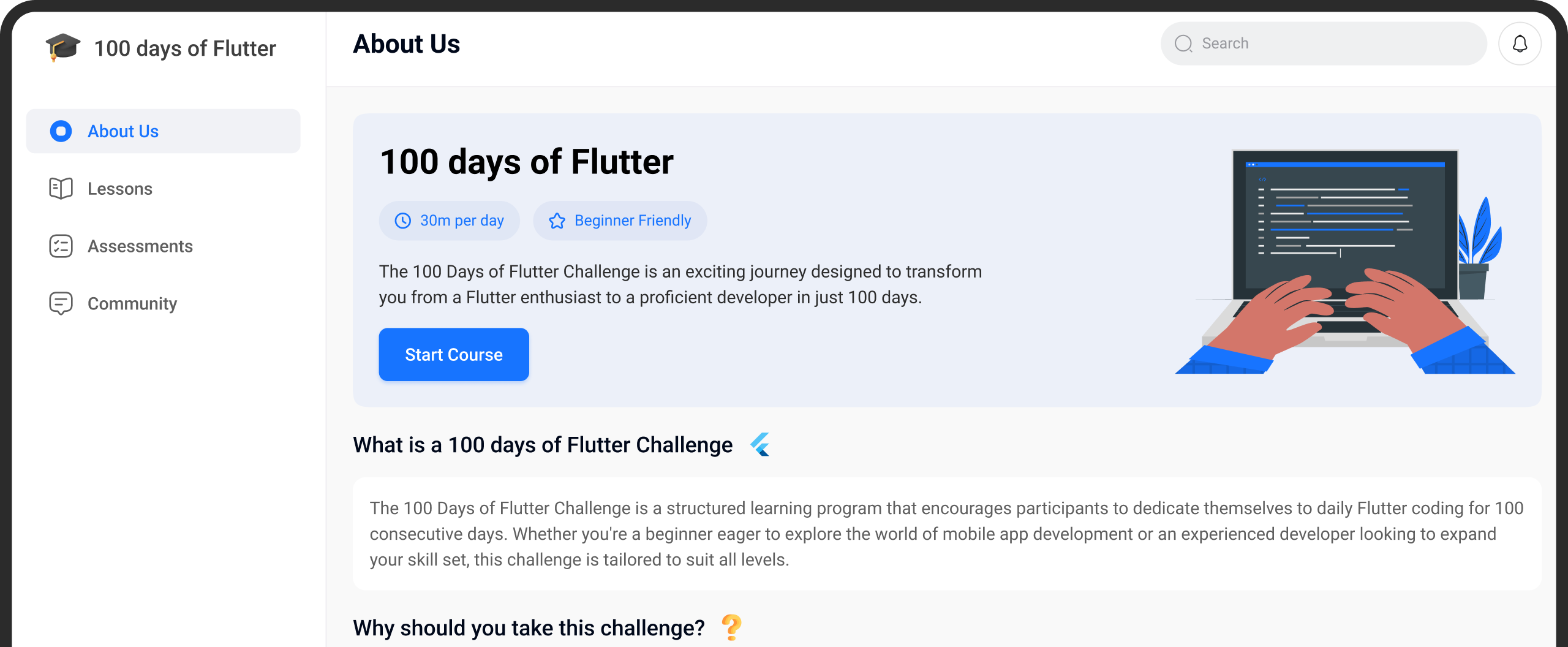Click the Community chat bubble icon

click(x=61, y=303)
